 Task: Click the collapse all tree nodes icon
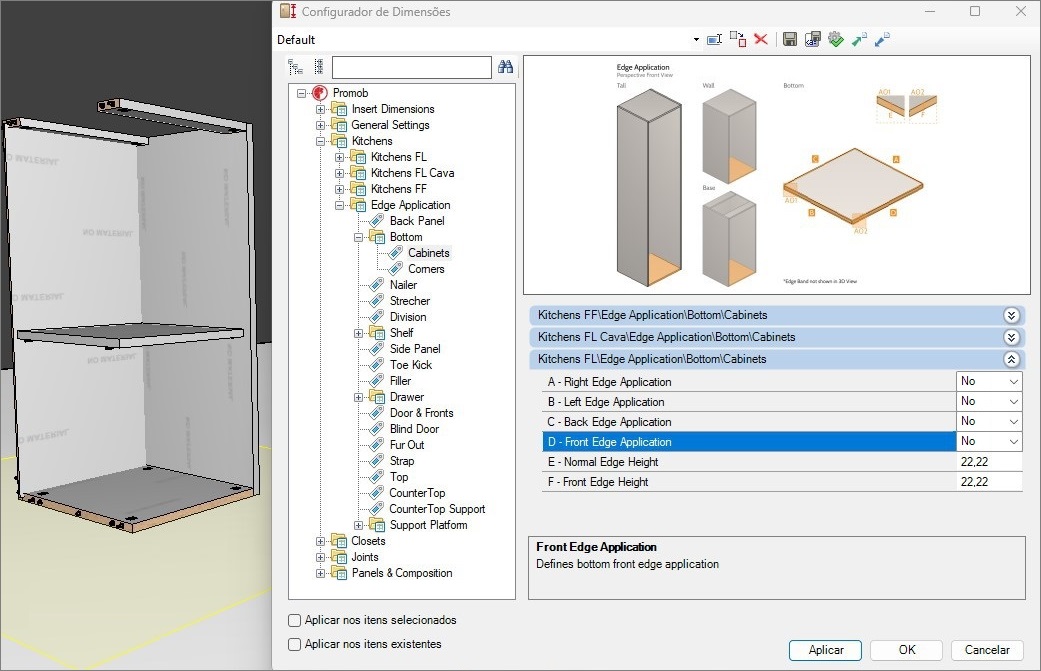(x=319, y=66)
